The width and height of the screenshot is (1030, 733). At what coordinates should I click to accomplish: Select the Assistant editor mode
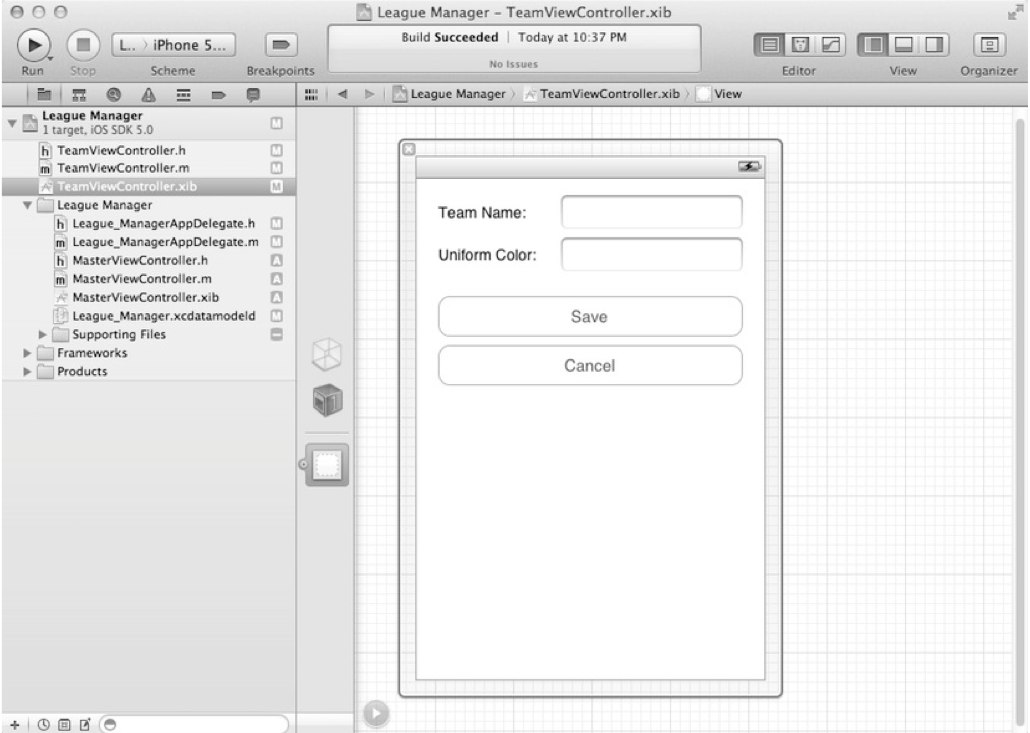point(799,45)
